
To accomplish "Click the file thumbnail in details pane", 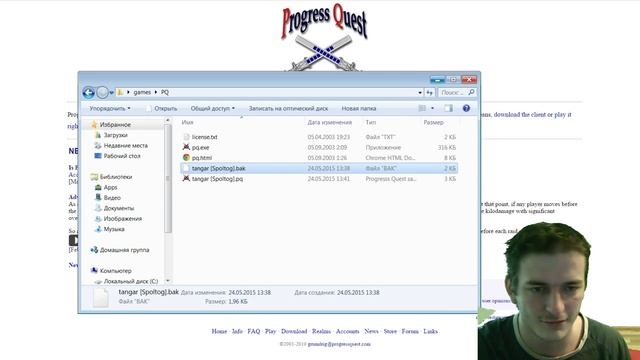I will click(101, 298).
